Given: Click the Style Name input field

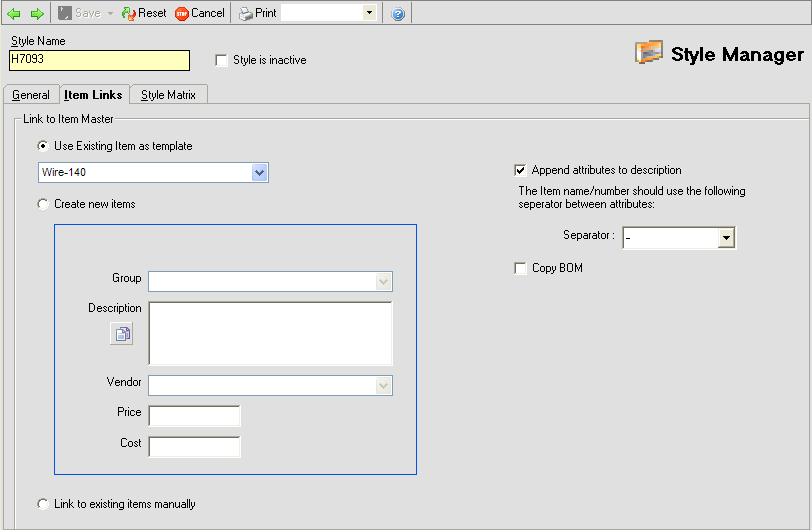Looking at the screenshot, I should [x=99, y=60].
